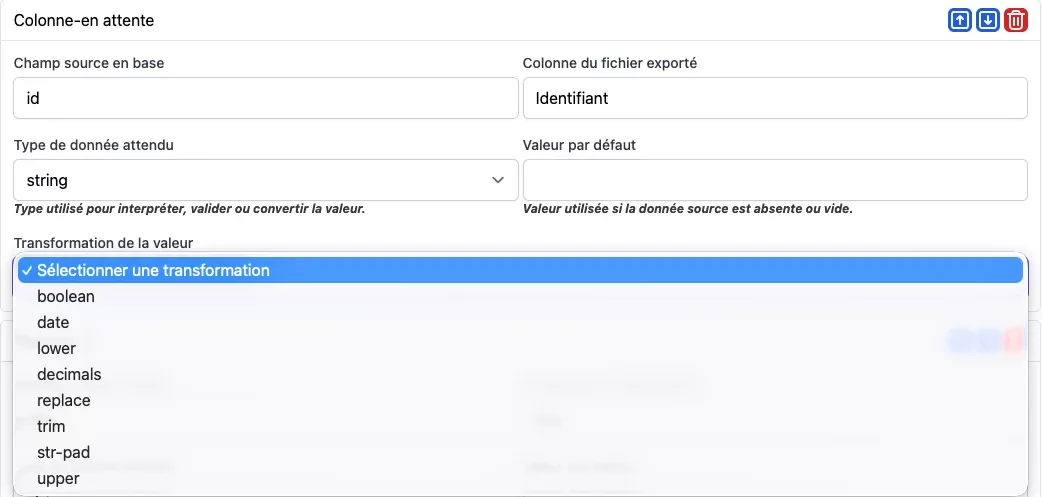
Task: Click the 'Colonne-en attente' section header
Action: click(84, 20)
